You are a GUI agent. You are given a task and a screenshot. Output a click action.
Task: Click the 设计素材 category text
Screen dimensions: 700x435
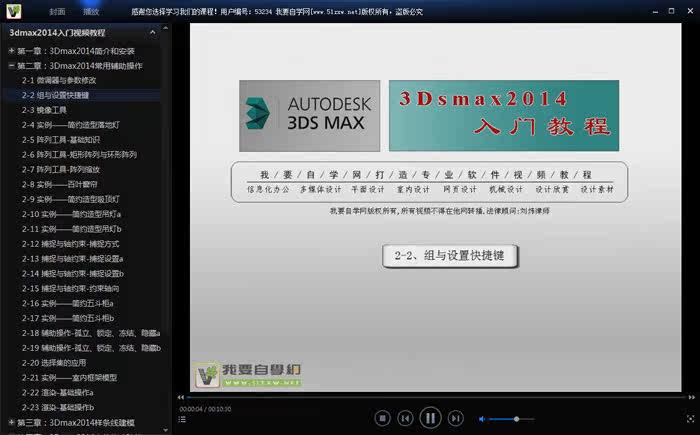597,189
